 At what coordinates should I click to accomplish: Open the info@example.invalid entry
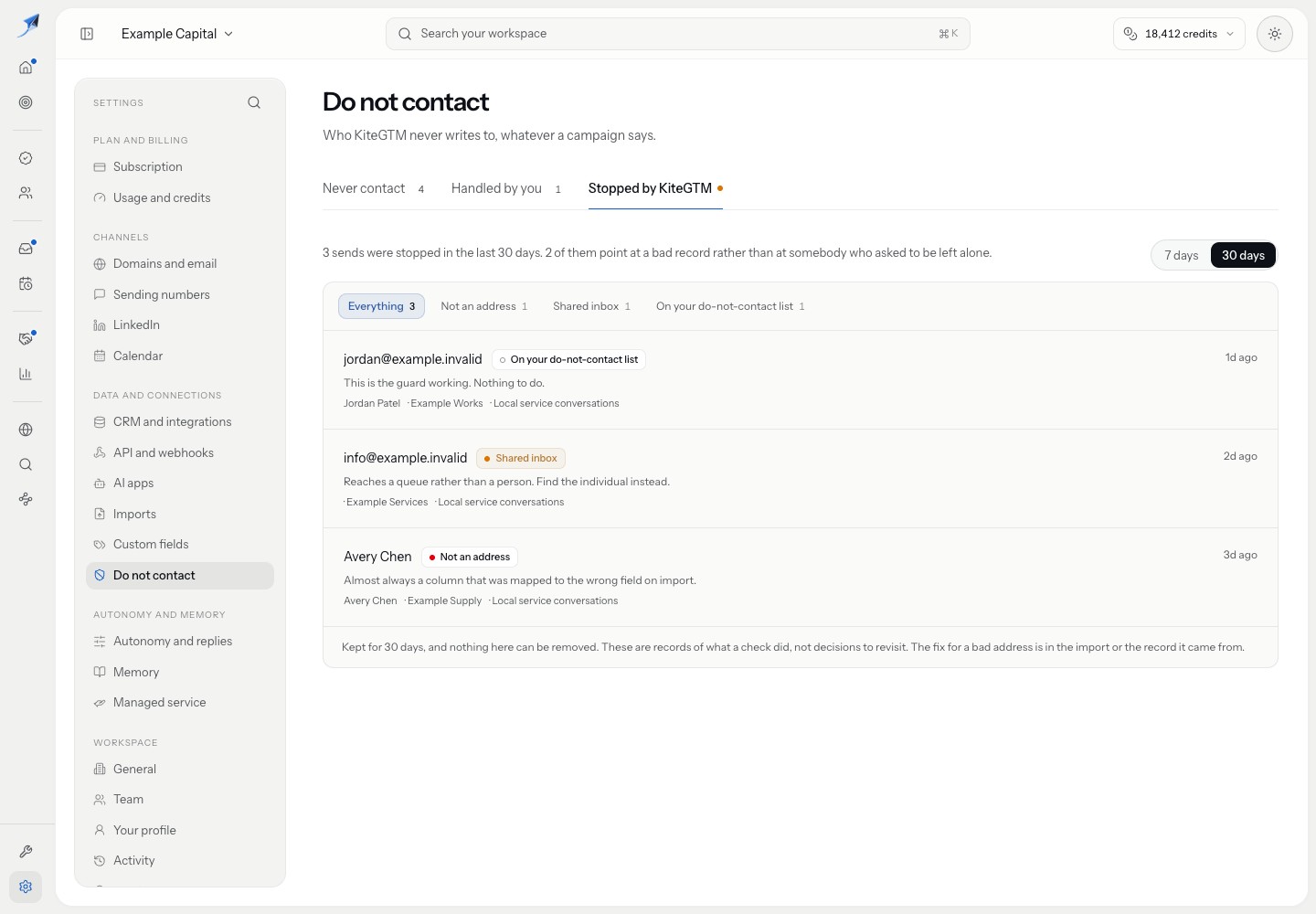click(801, 479)
